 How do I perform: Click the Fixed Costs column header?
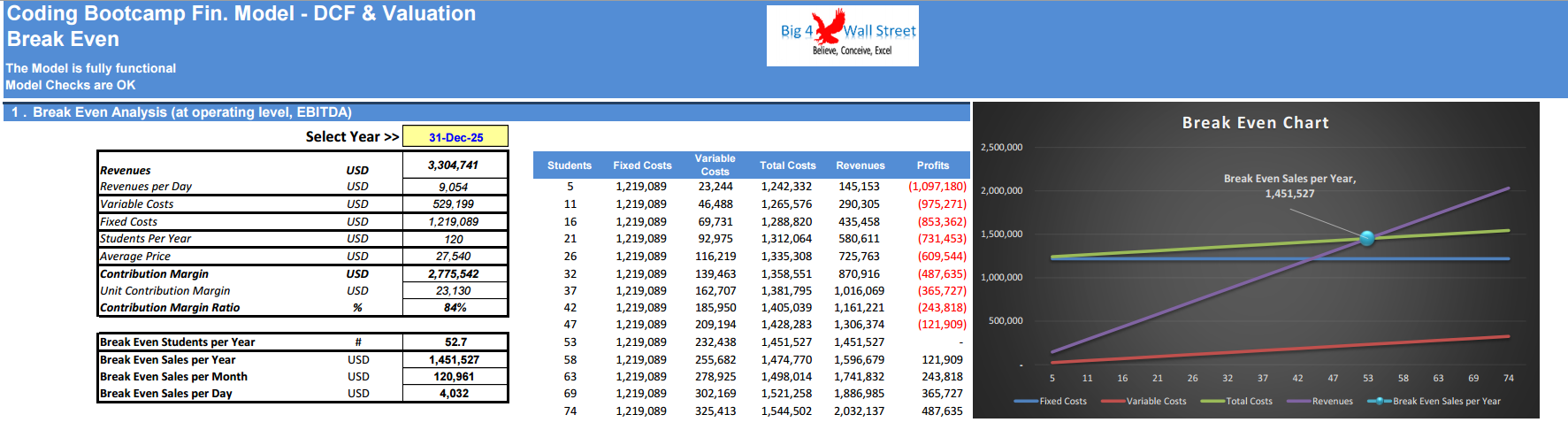pos(642,165)
